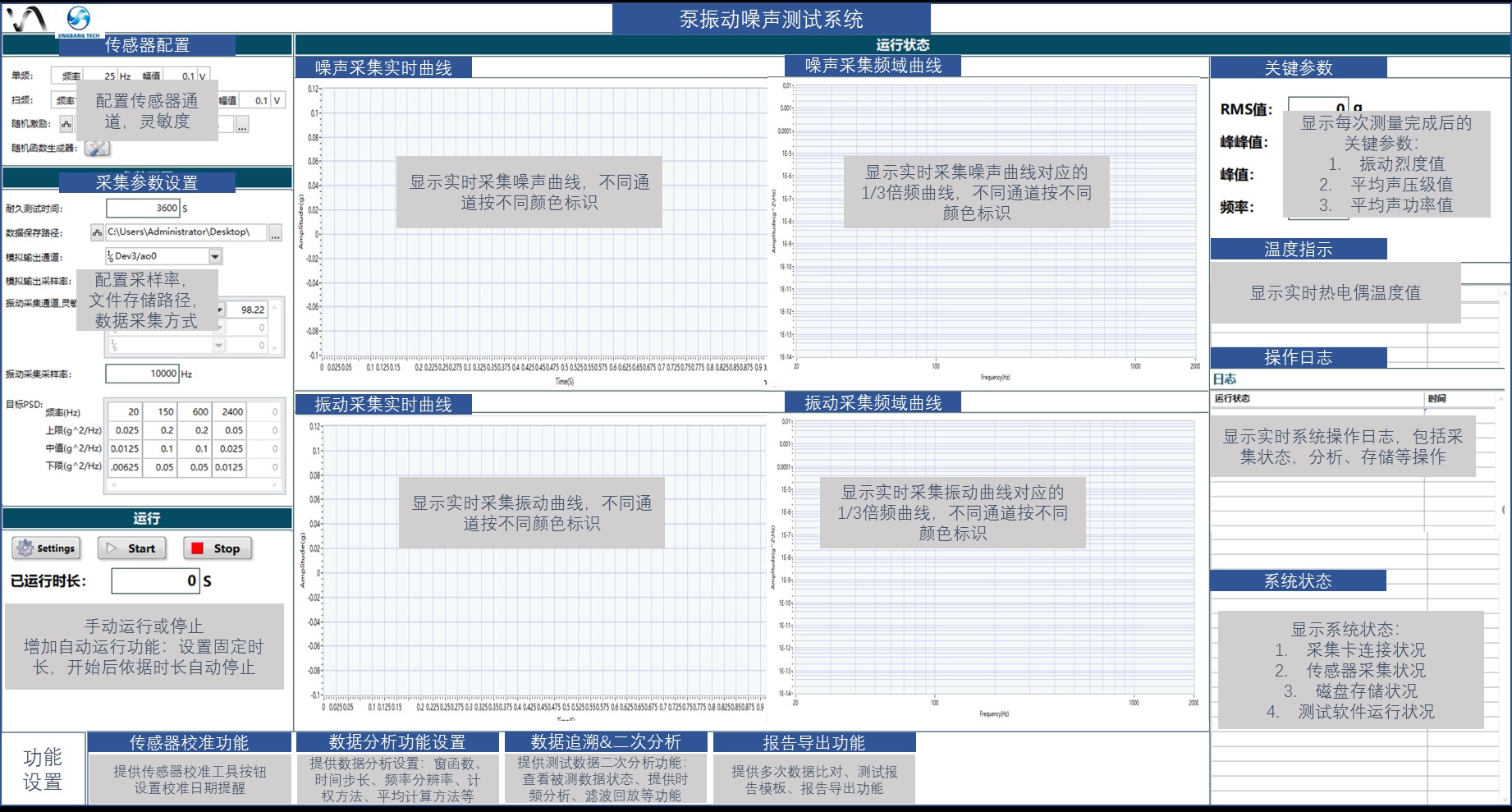Click the vibration frequency-domain plot area
This screenshot has width=1512, height=812.
pyautogui.click(x=995, y=558)
